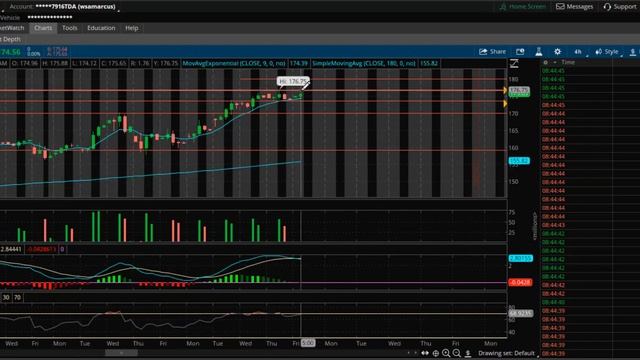Open Messages
640x360 pixels.
tap(575, 7)
